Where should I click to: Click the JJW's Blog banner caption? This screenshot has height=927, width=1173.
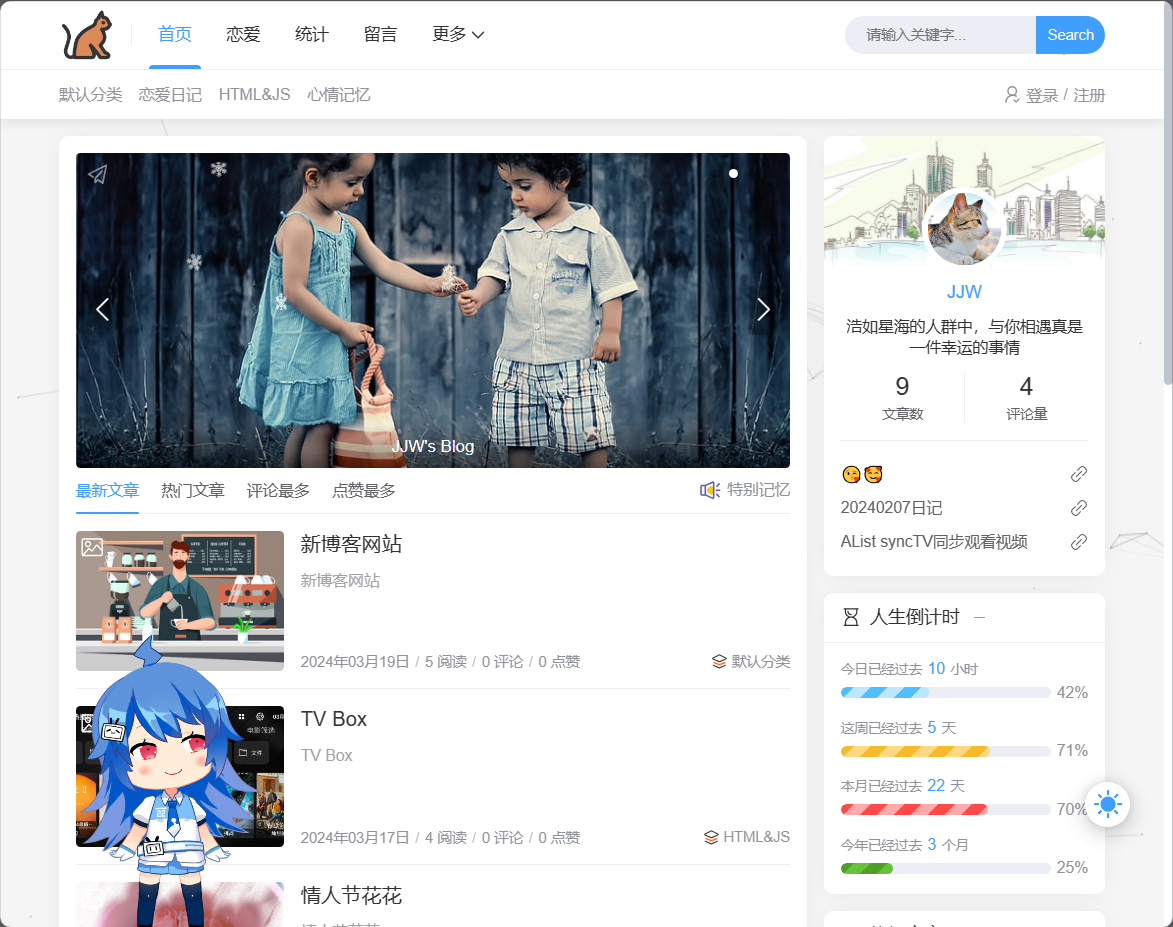[433, 447]
